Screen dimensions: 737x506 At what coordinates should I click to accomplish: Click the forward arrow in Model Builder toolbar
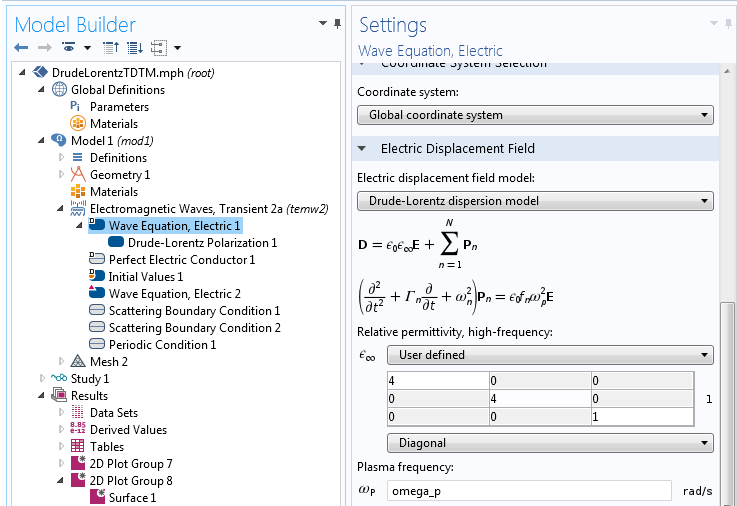(x=44, y=47)
